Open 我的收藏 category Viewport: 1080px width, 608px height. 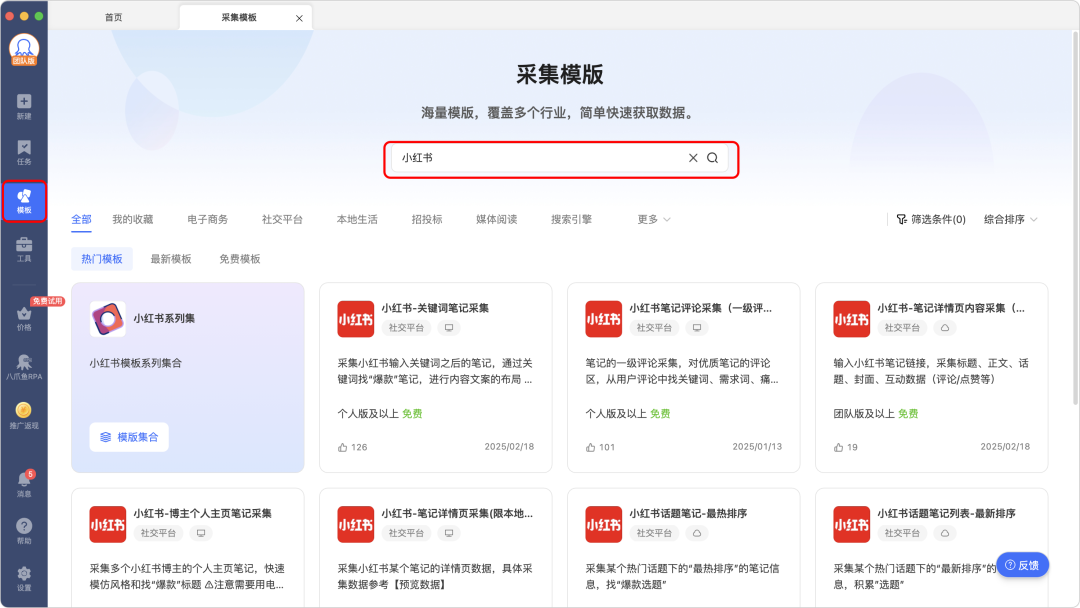pos(132,220)
